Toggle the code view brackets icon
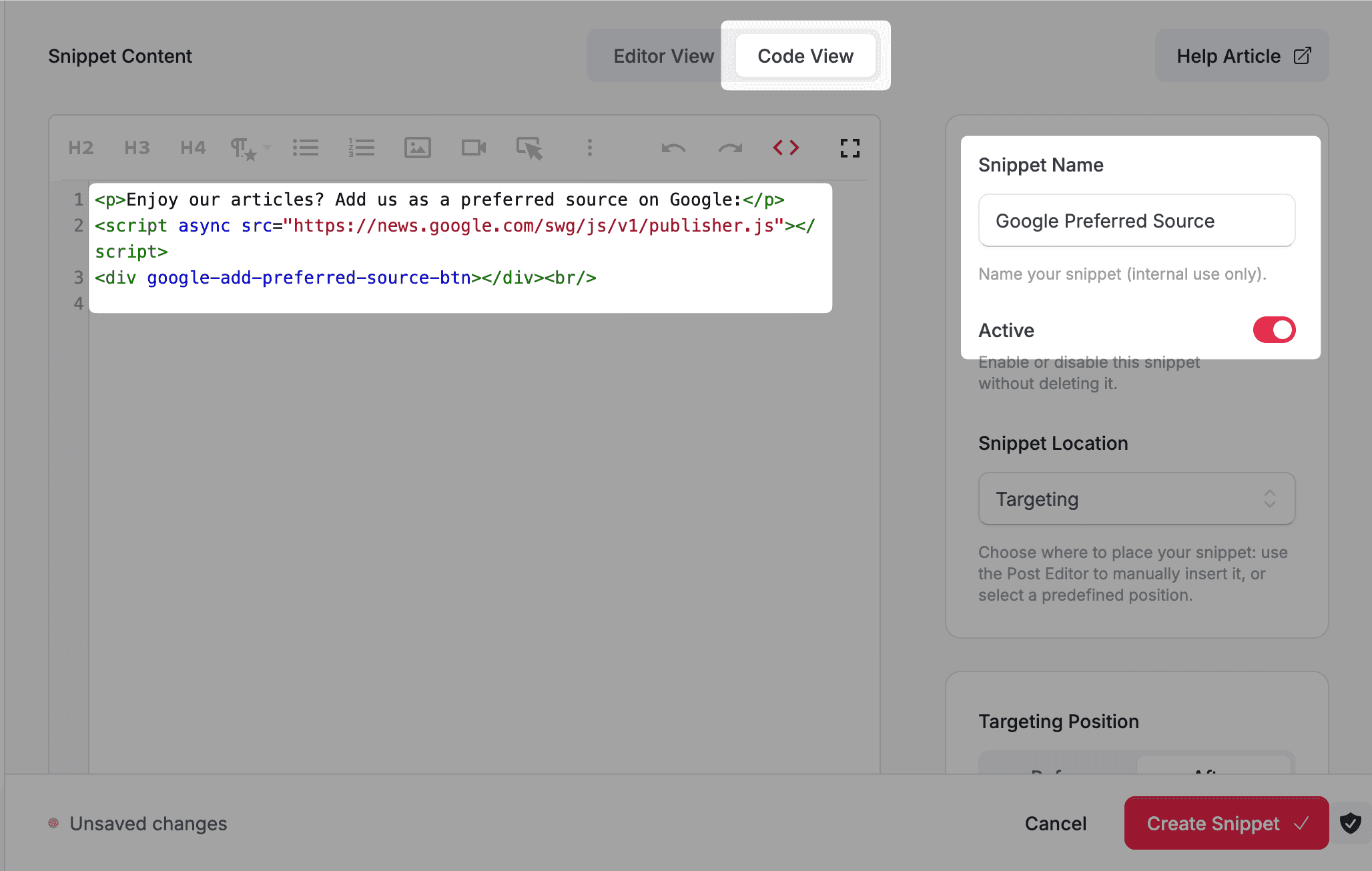This screenshot has height=871, width=1372. (x=786, y=148)
